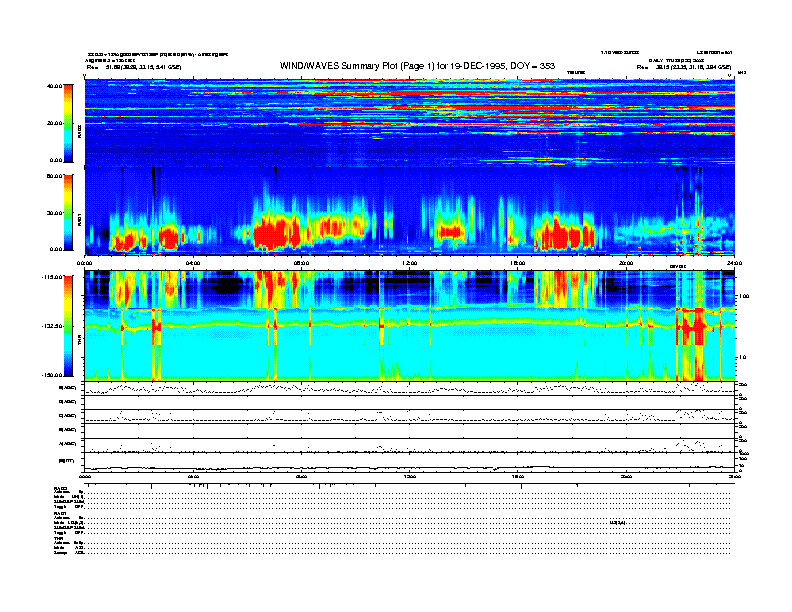Select the 20.00 label on RAD2 scale
Screen dimensions: 792x612
[x=54, y=123]
